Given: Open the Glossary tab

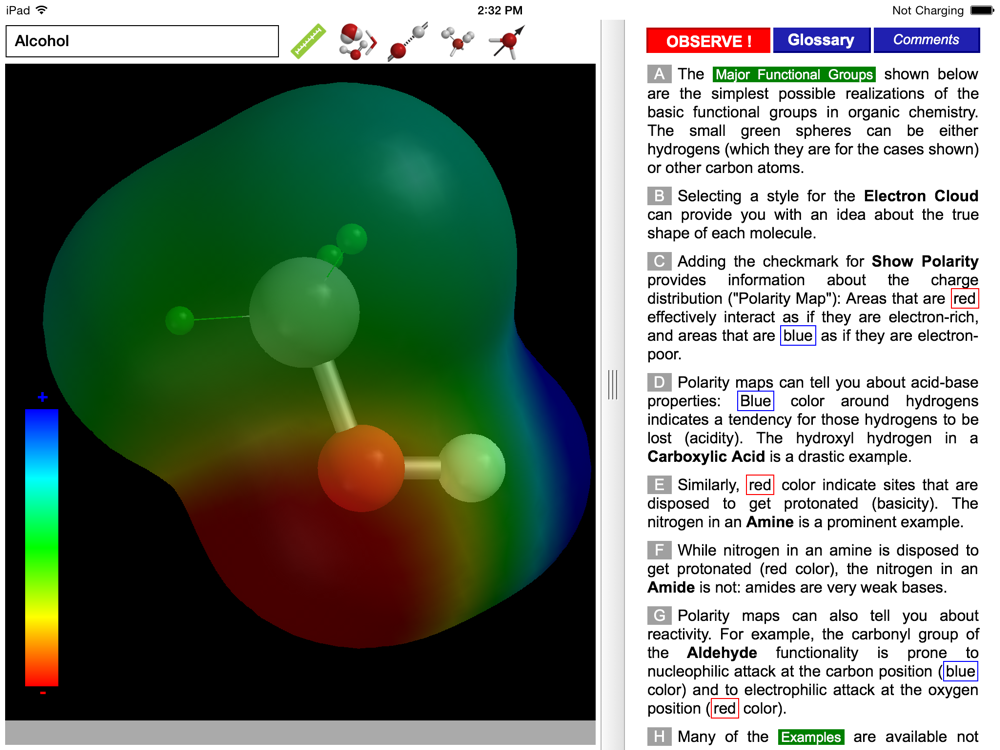Looking at the screenshot, I should click(821, 40).
